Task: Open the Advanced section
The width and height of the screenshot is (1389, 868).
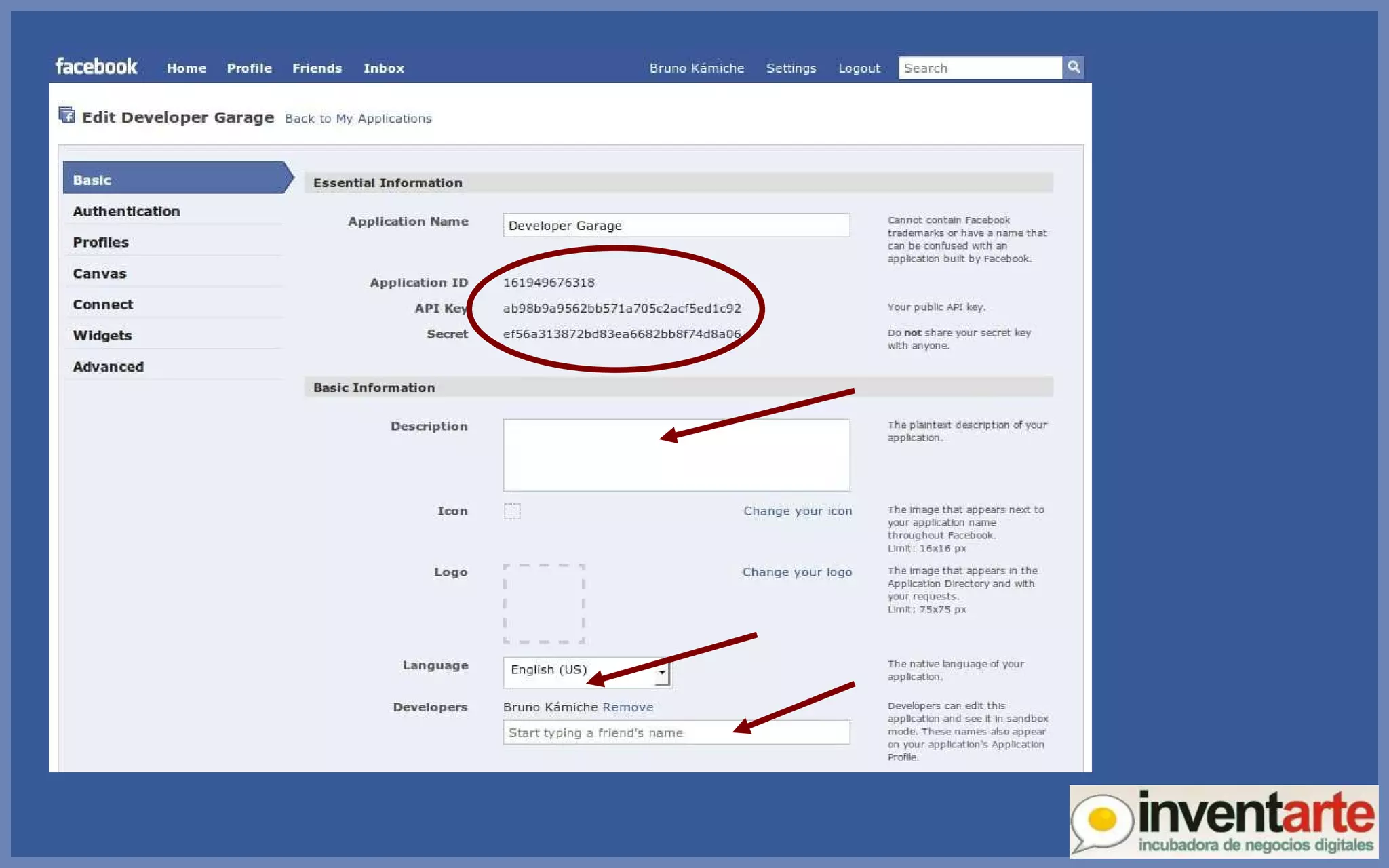Action: click(109, 367)
